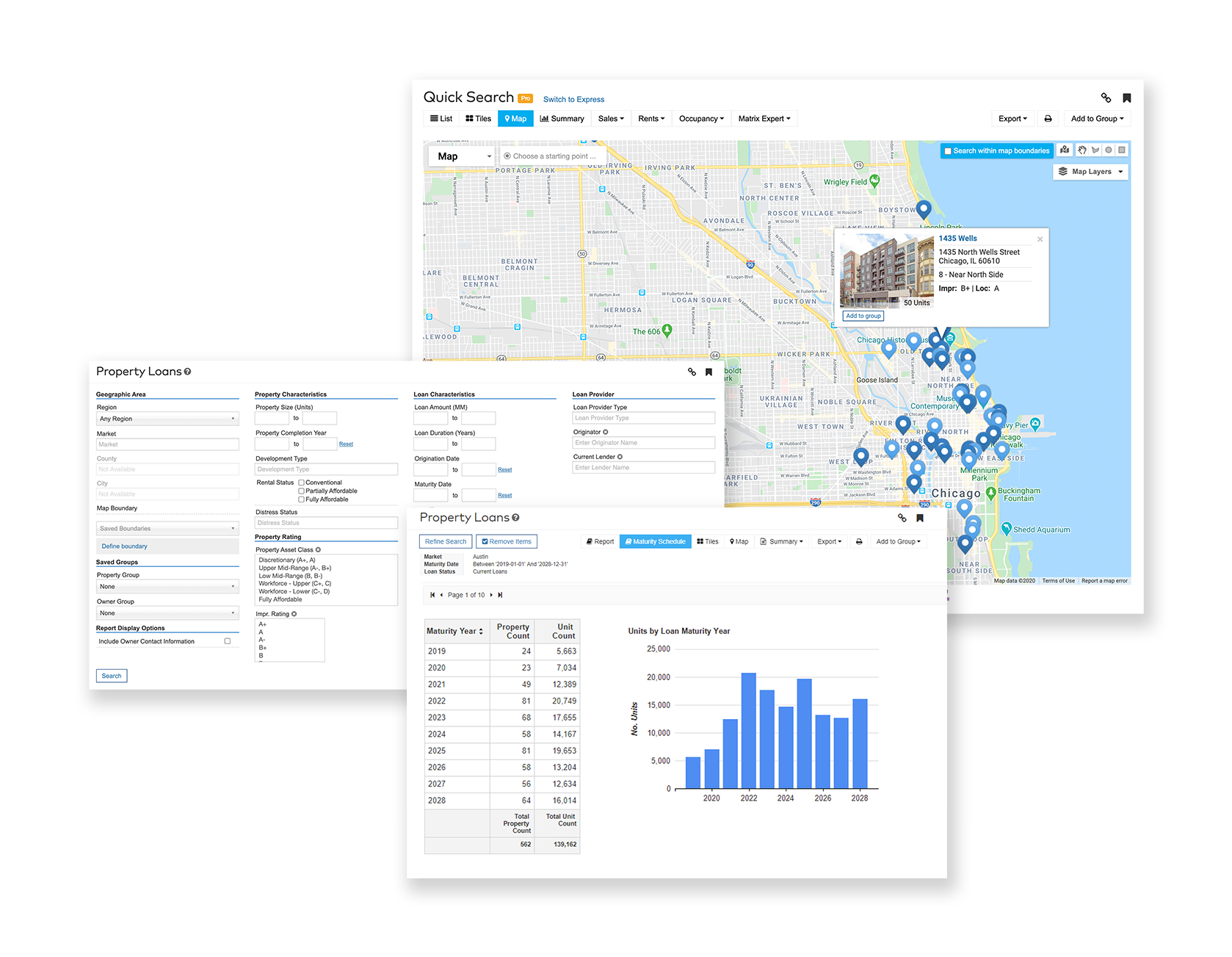The height and width of the screenshot is (957, 1232).
Task: Enable Search within map boundaries checkbox
Action: coord(948,151)
